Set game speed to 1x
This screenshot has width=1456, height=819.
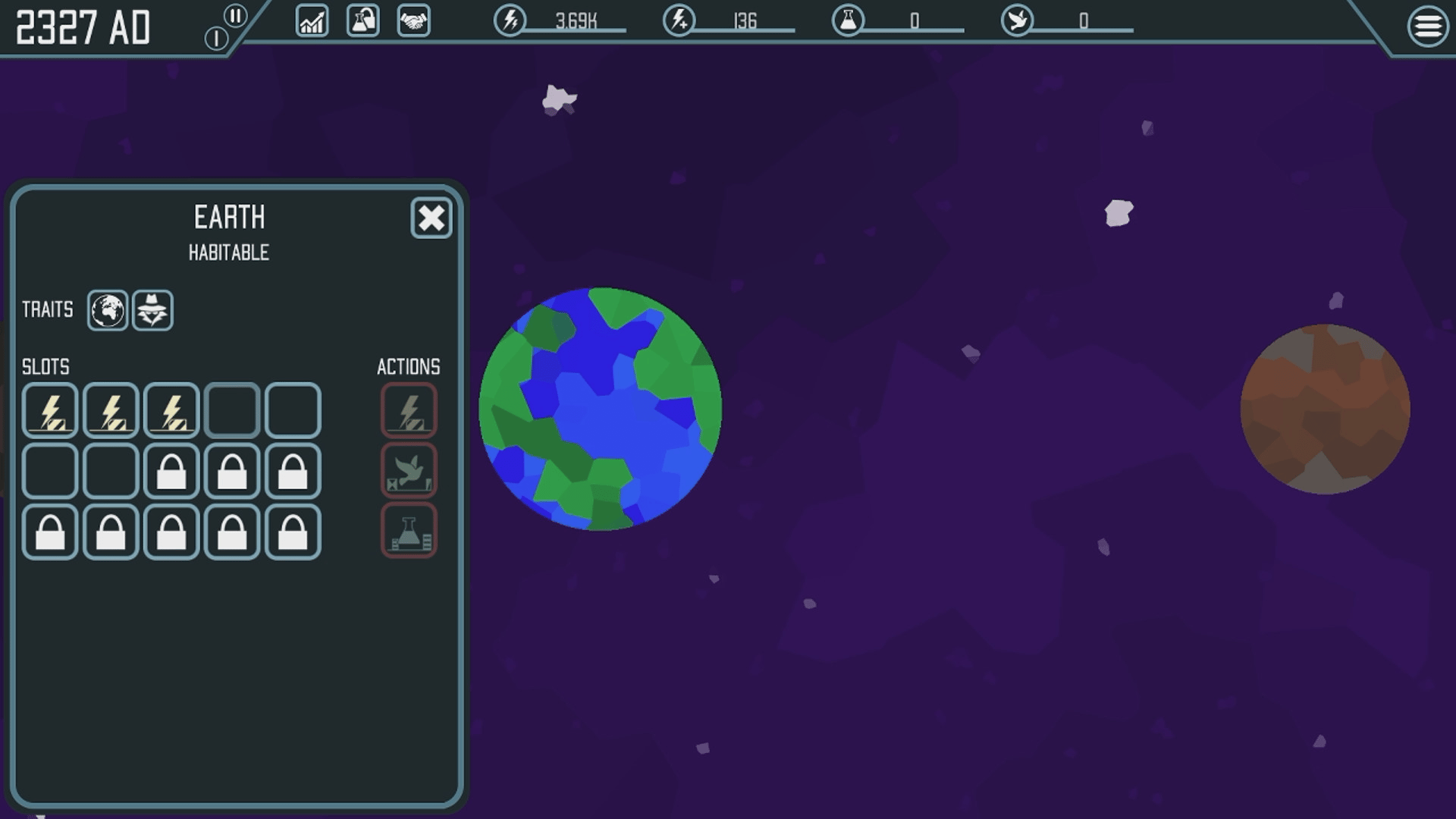pyautogui.click(x=216, y=38)
